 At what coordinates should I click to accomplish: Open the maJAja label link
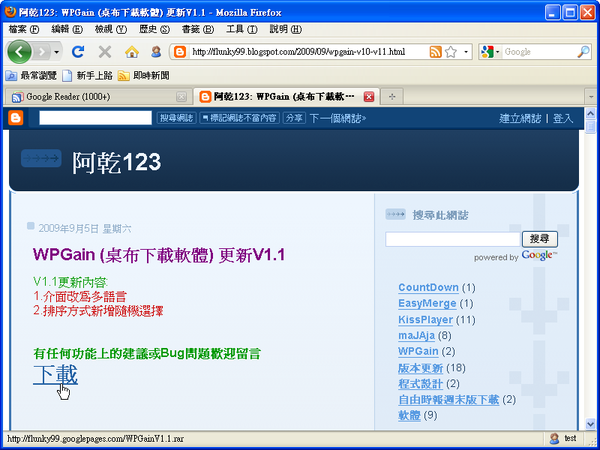point(416,336)
